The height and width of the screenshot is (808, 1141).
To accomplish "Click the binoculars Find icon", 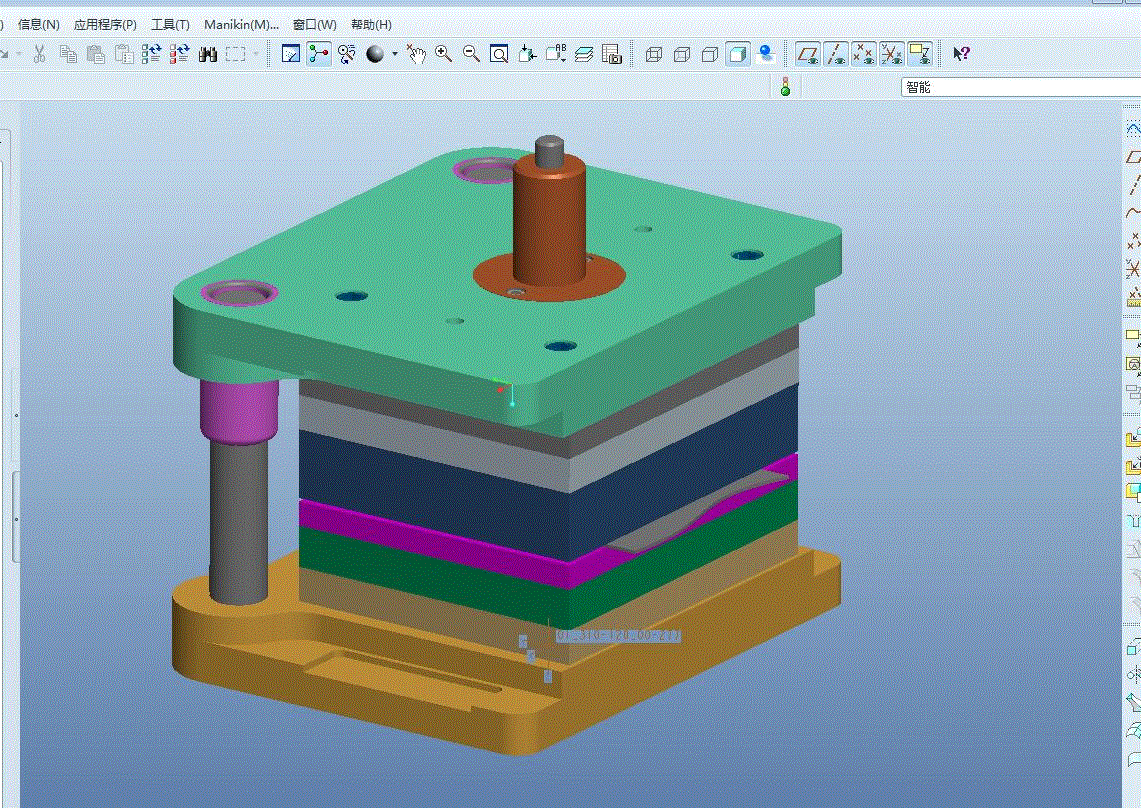I will point(208,54).
